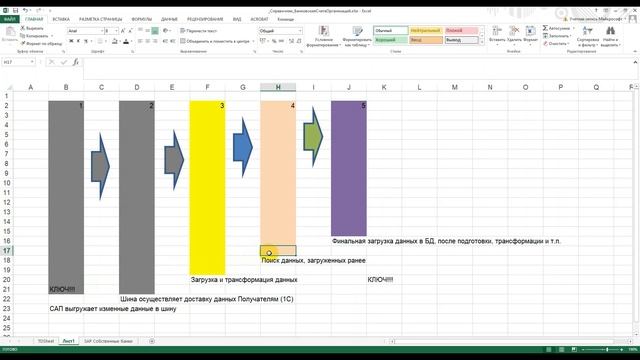Screen dimensions: 640x360
Task: Click the fill color paint bucket icon
Action: point(115,41)
